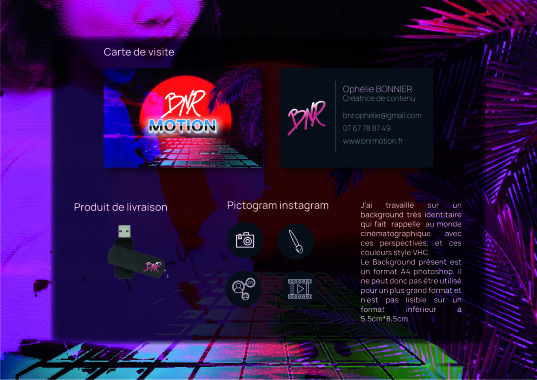Click the pink BNR logo on dark card
Viewport: 537px width, 380px height.
pos(307,117)
